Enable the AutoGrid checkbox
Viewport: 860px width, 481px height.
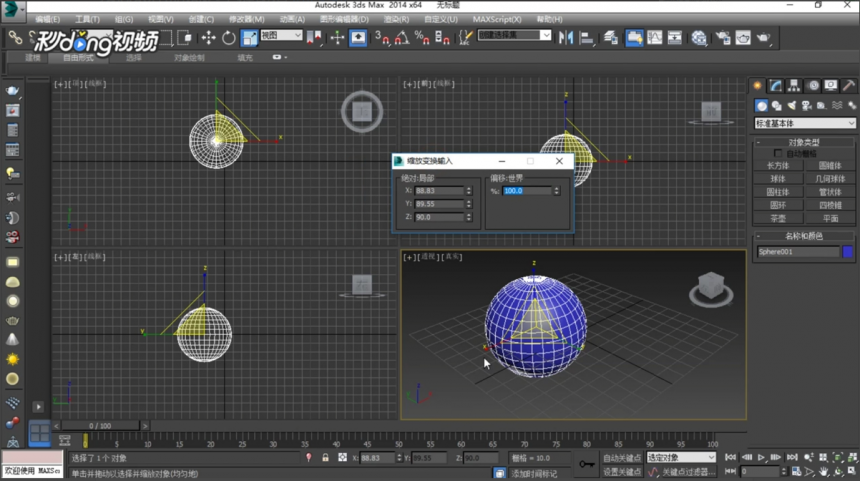tap(778, 154)
